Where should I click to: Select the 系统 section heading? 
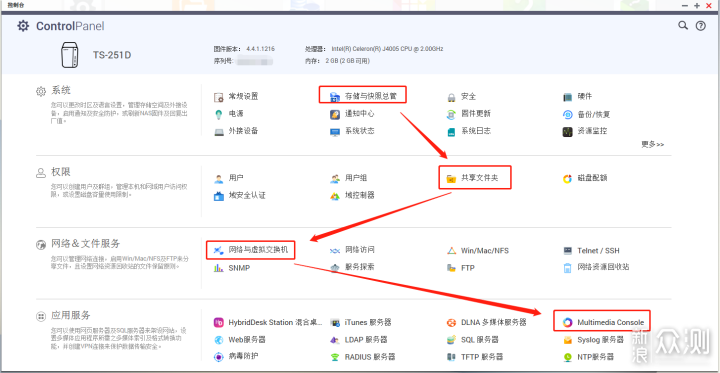[x=61, y=90]
